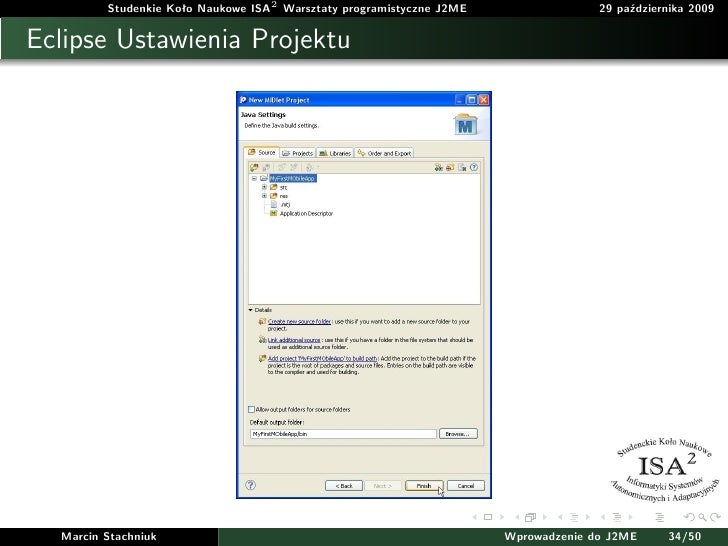Image resolution: width=728 pixels, height=546 pixels.
Task: Click the previous slide arrow in navigation bar
Action: coord(474,517)
